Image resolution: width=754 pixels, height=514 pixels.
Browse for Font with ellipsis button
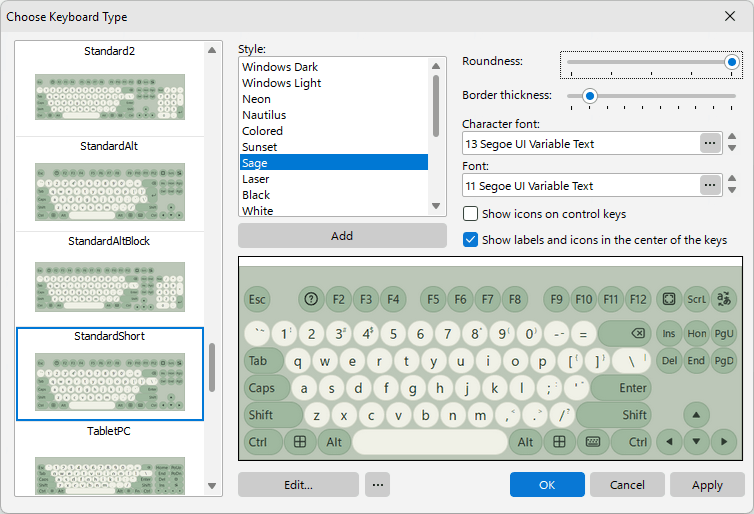click(x=710, y=185)
